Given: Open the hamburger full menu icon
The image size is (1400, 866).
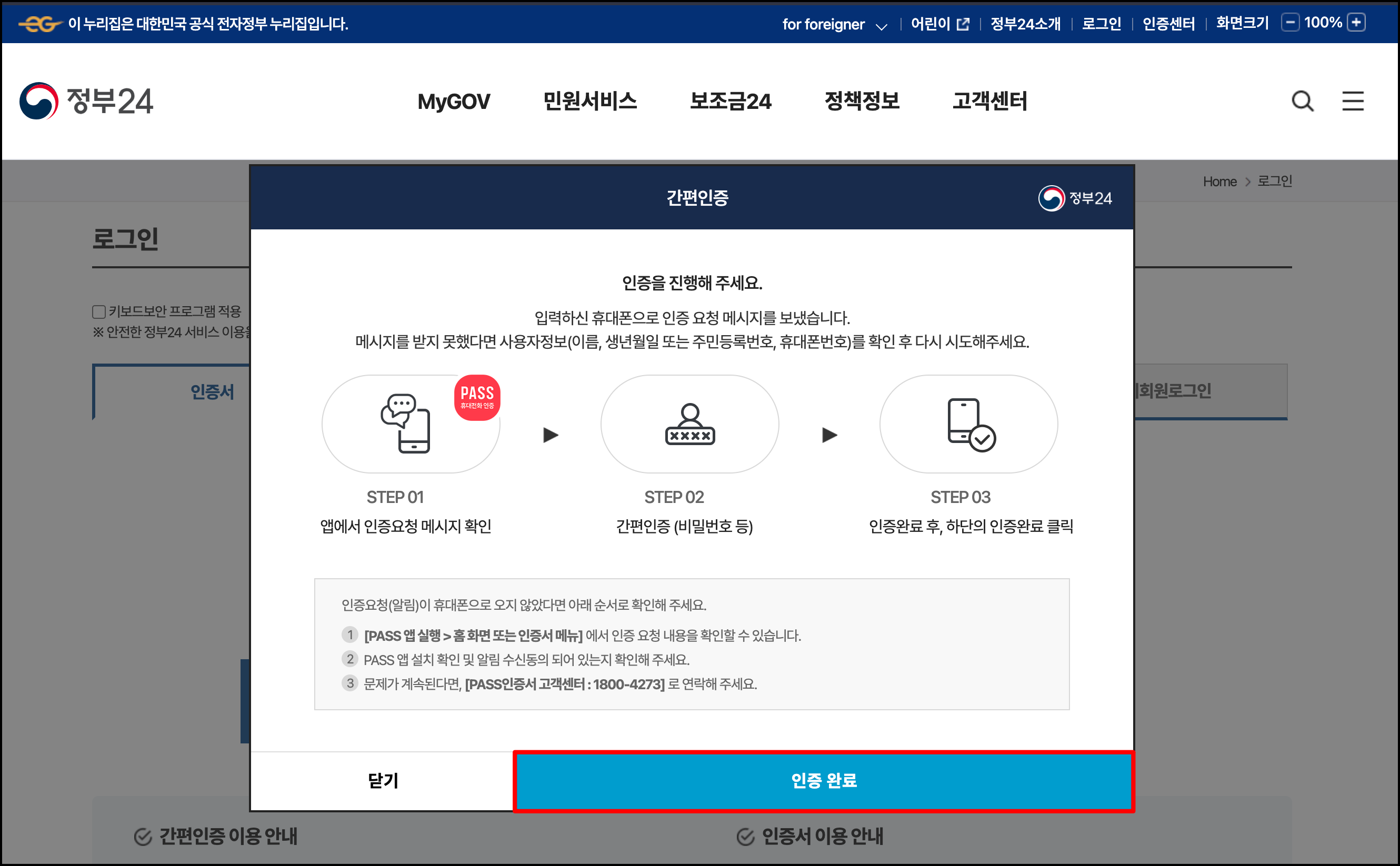Looking at the screenshot, I should click(1353, 102).
